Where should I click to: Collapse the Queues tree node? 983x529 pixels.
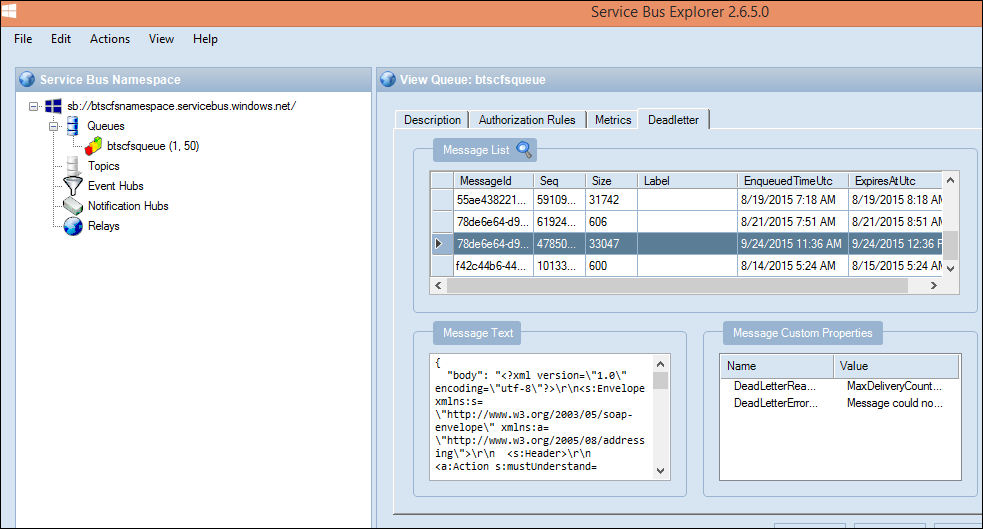pyautogui.click(x=53, y=126)
